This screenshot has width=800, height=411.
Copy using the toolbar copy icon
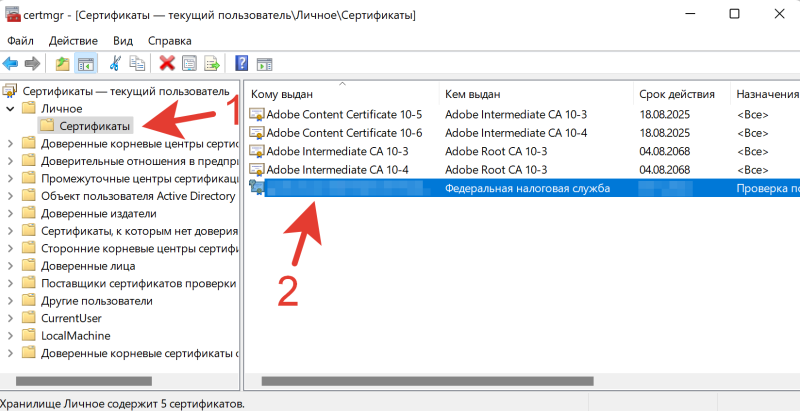(x=136, y=64)
